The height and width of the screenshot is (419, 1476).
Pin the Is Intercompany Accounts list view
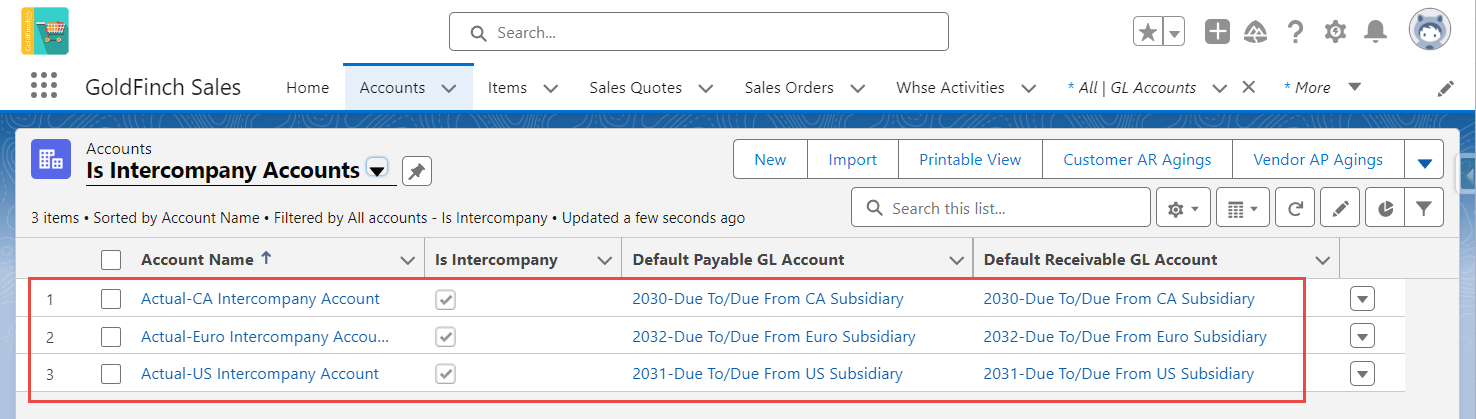pos(417,172)
